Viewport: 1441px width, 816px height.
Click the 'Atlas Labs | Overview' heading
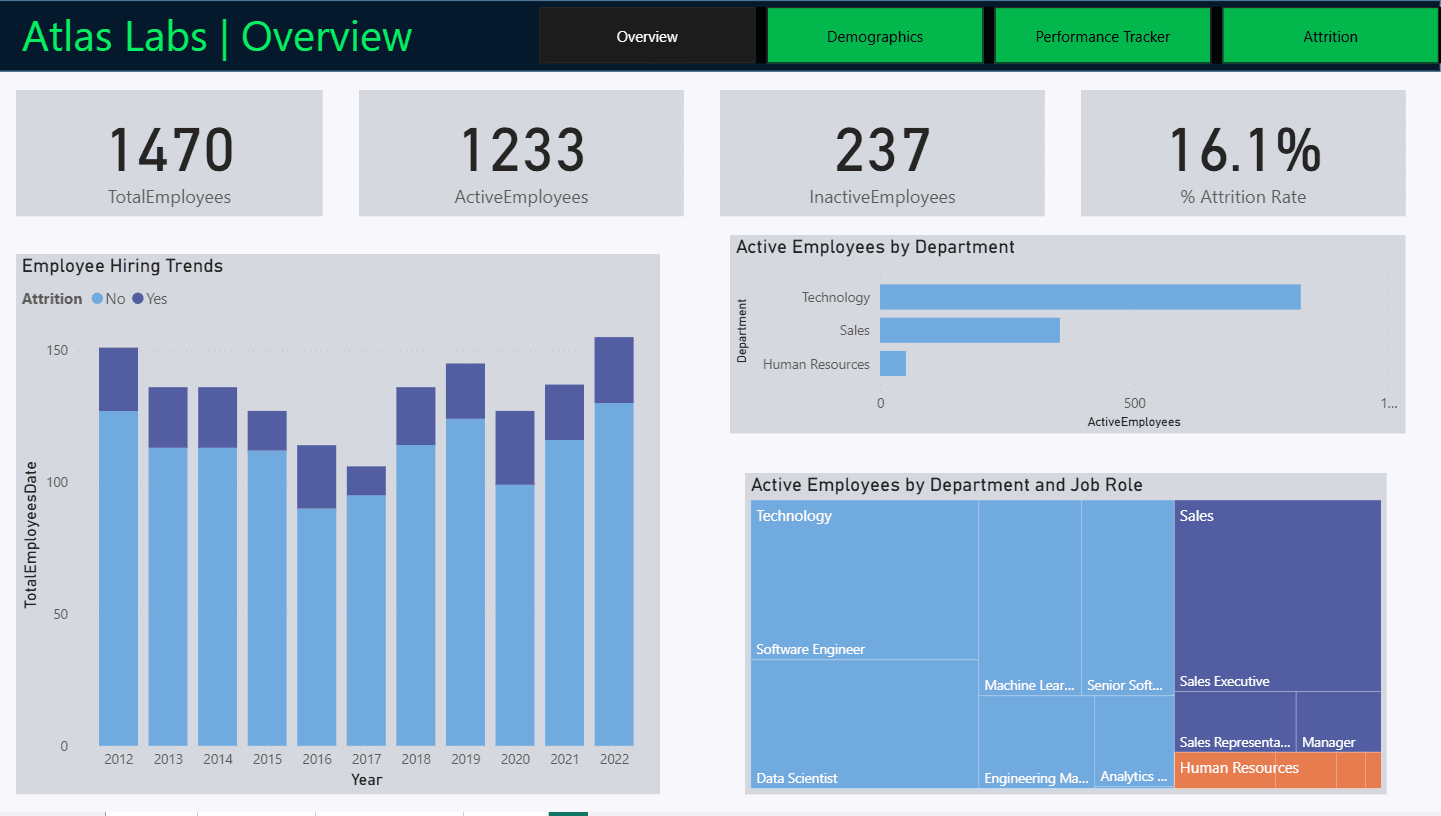[217, 36]
